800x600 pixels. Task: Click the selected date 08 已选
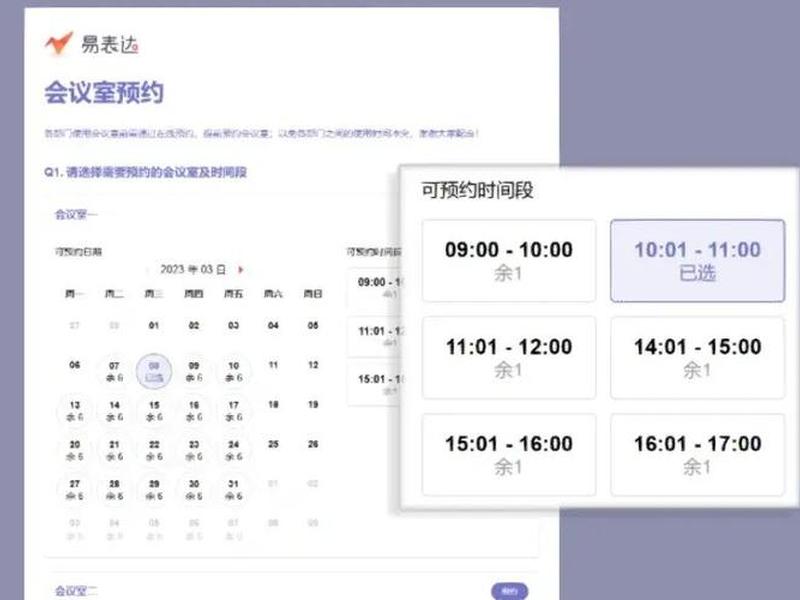tap(154, 371)
